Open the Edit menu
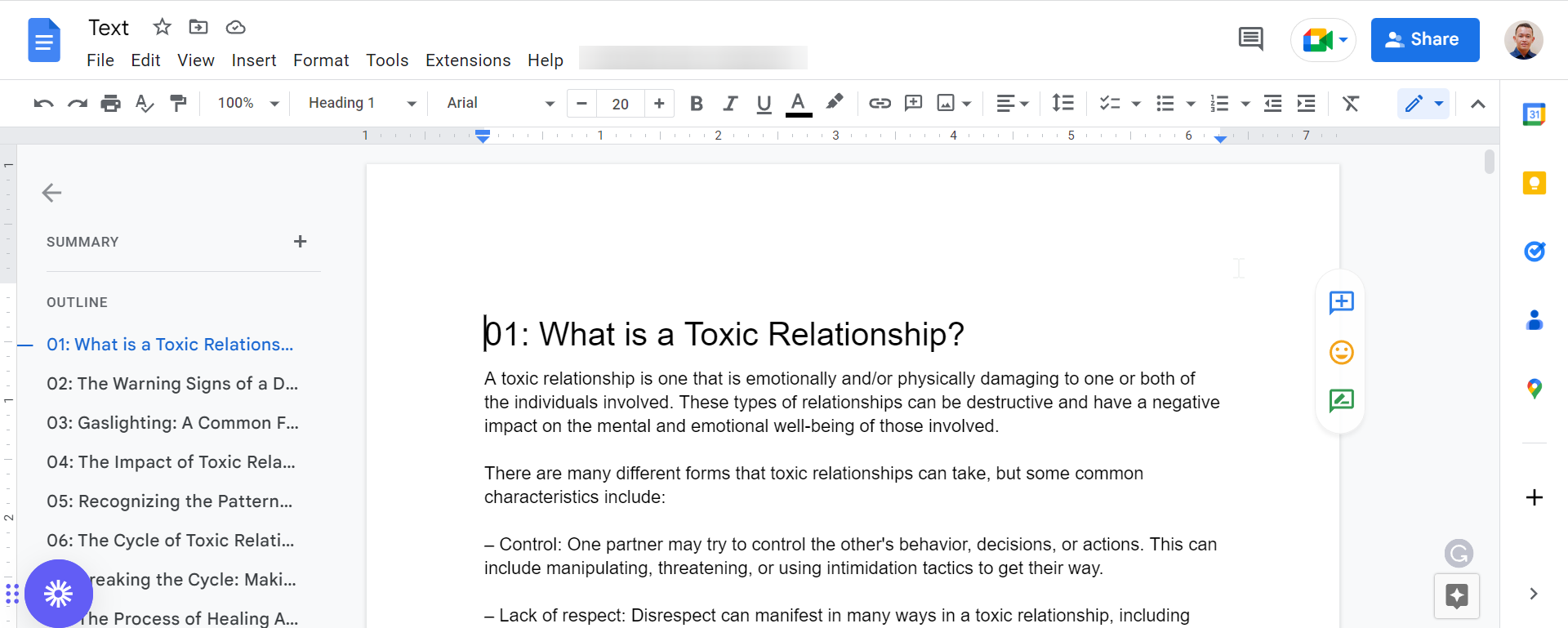This screenshot has width=1568, height=628. (x=145, y=60)
